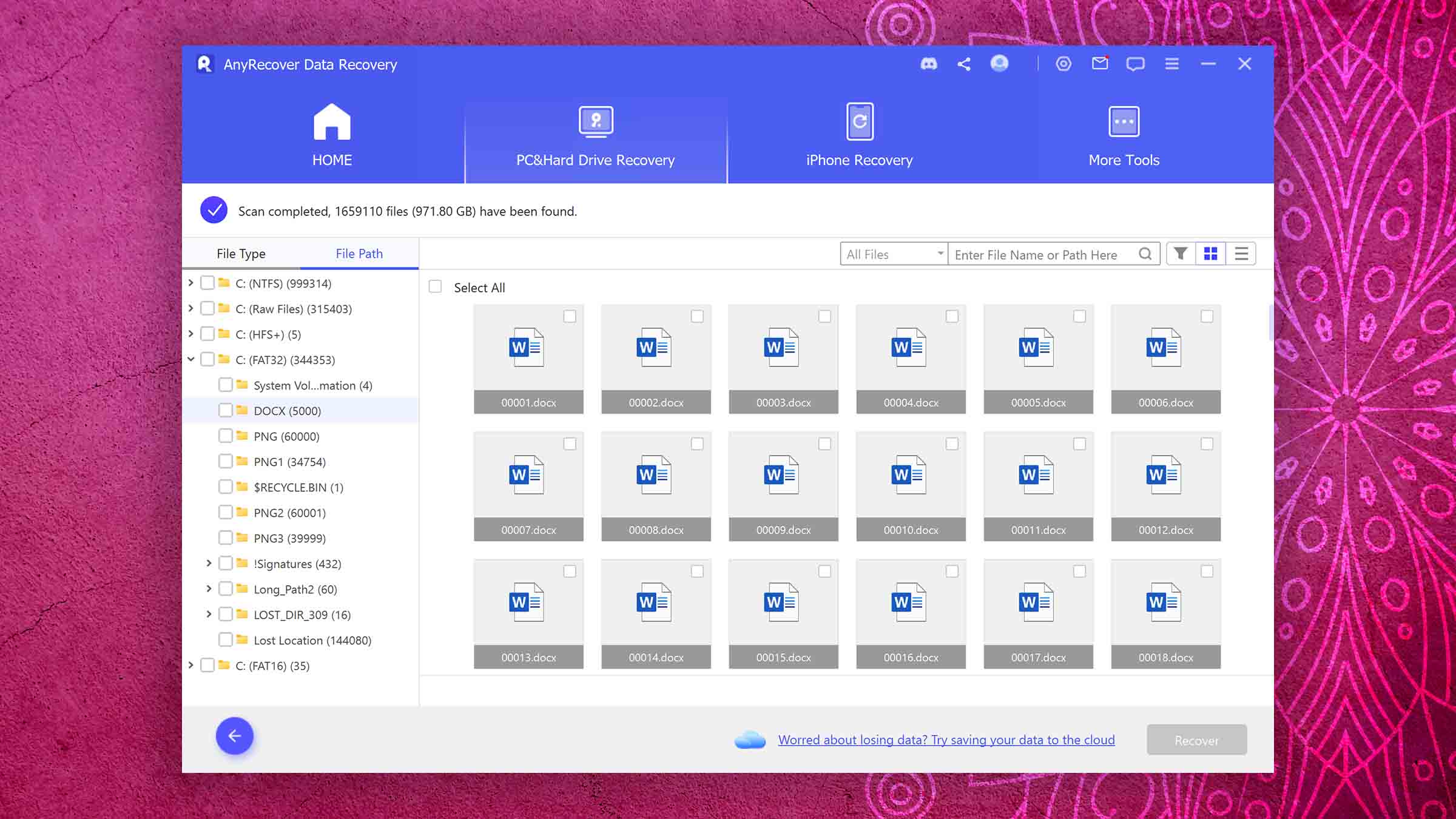Click the Word icon of 00018.docx
Screen dimensions: 1456x819
click(x=1162, y=602)
